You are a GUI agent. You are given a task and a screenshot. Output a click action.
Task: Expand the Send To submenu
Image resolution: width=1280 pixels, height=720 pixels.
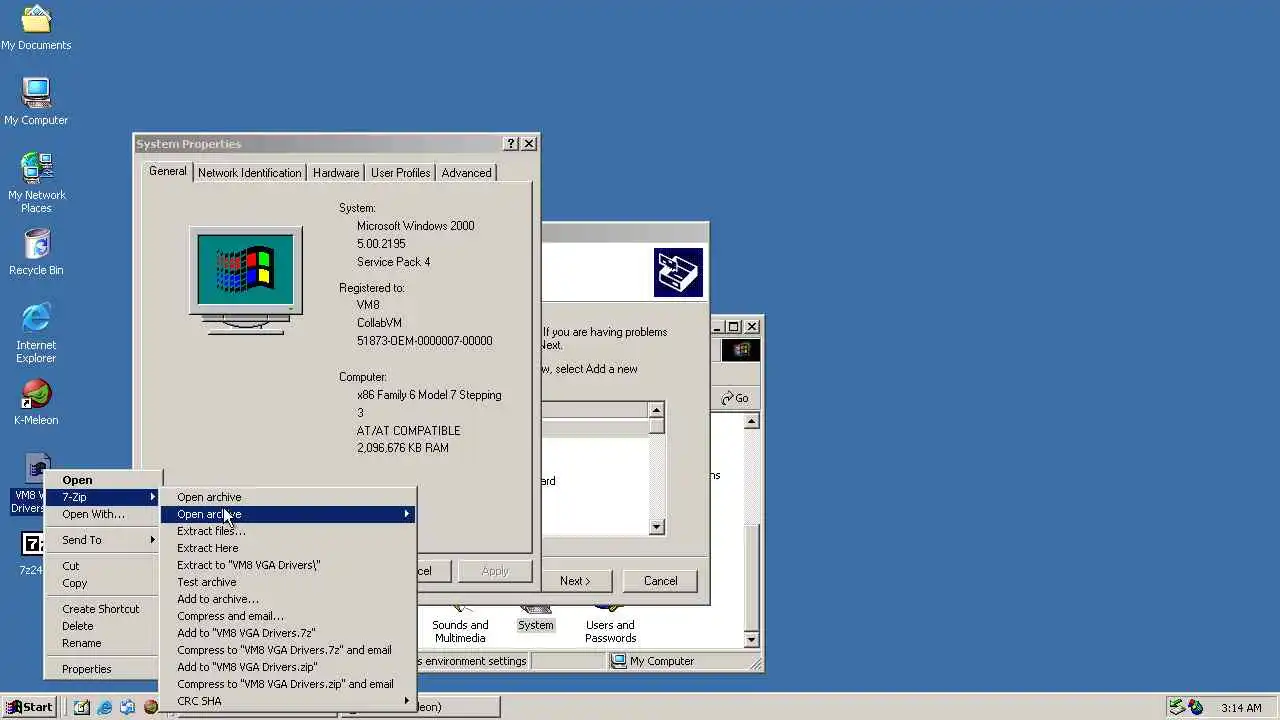coord(103,540)
